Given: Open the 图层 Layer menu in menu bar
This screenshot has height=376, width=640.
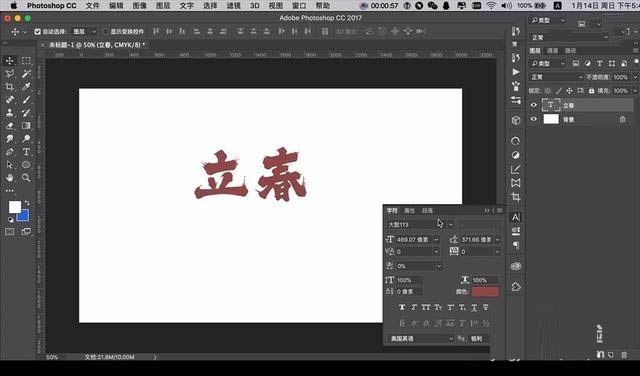Looking at the screenshot, I should click(x=163, y=6).
